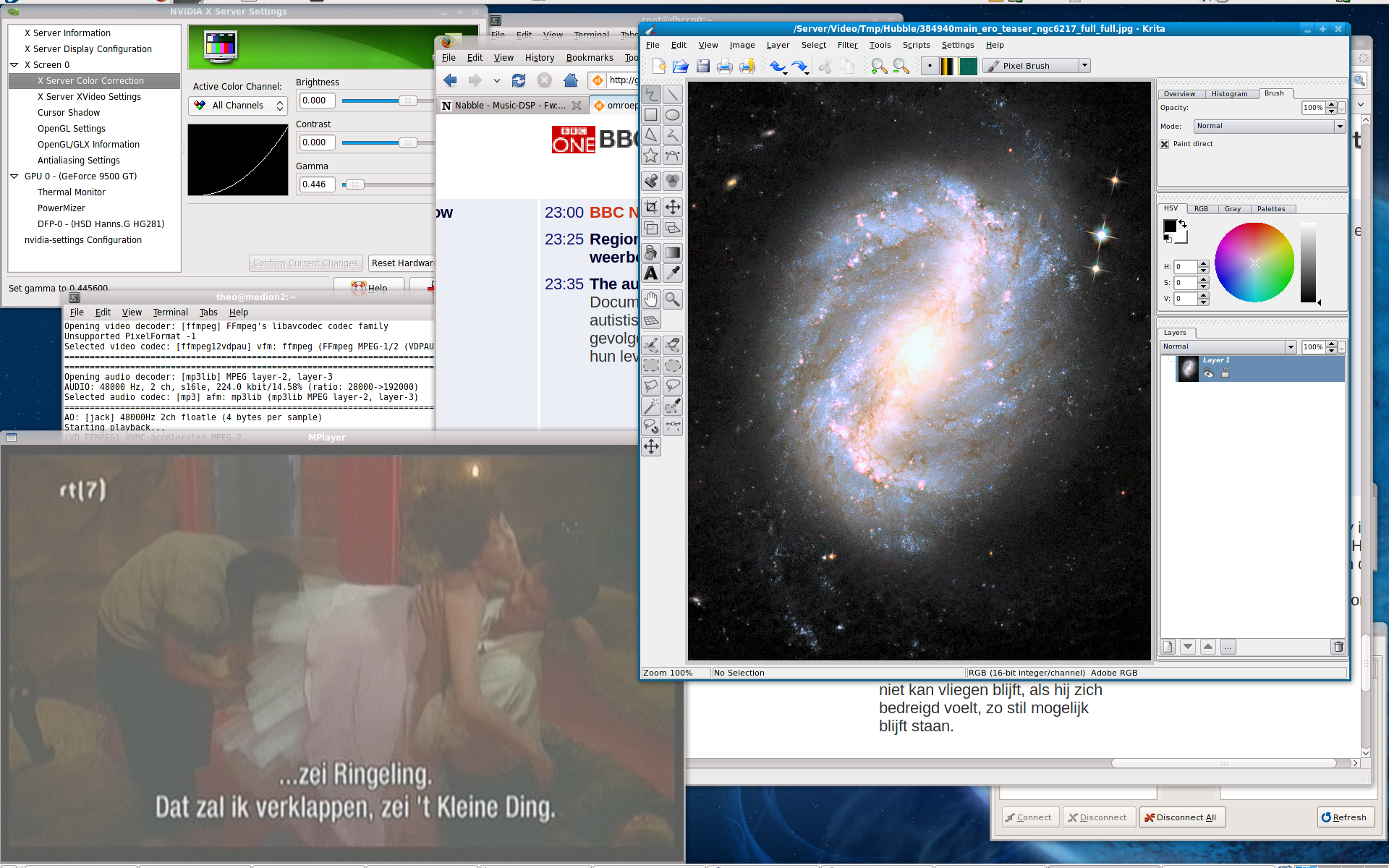Open Bookmarks menu in Firefox
Screen dimensions: 1389x868
tap(590, 58)
